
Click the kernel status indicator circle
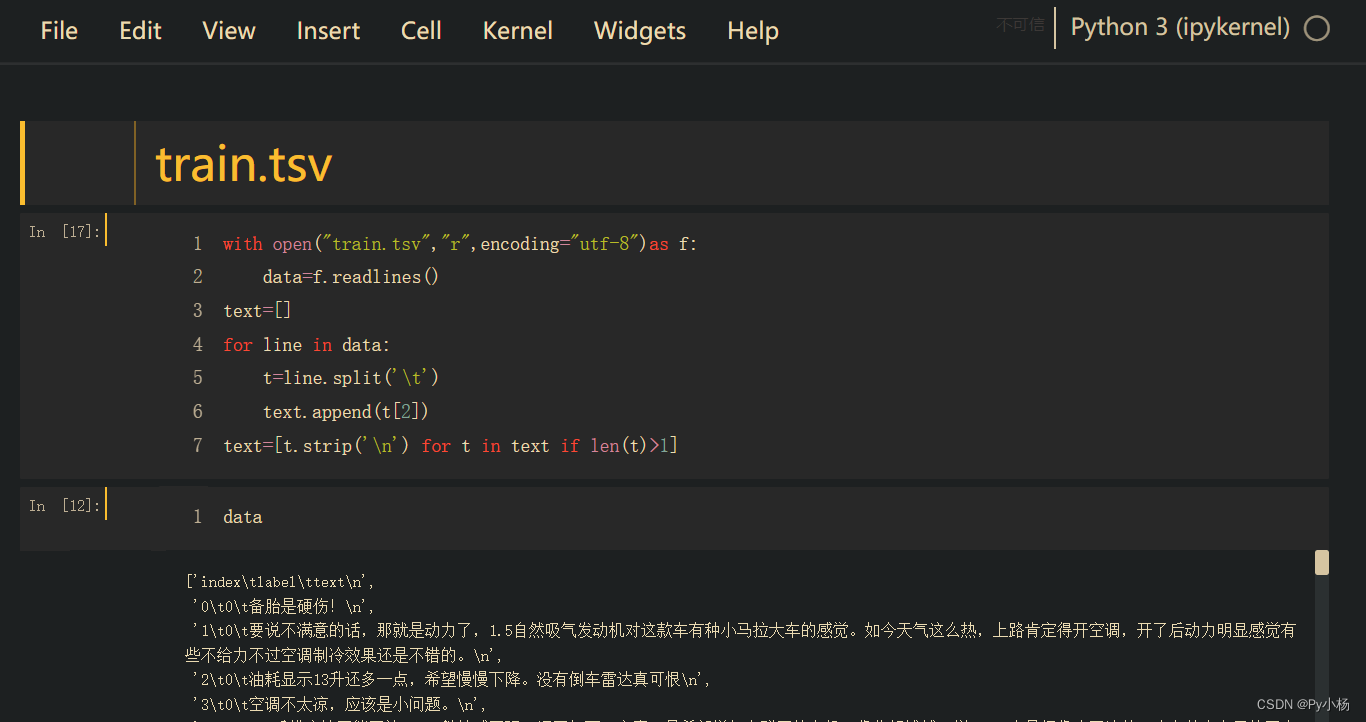[1316, 28]
